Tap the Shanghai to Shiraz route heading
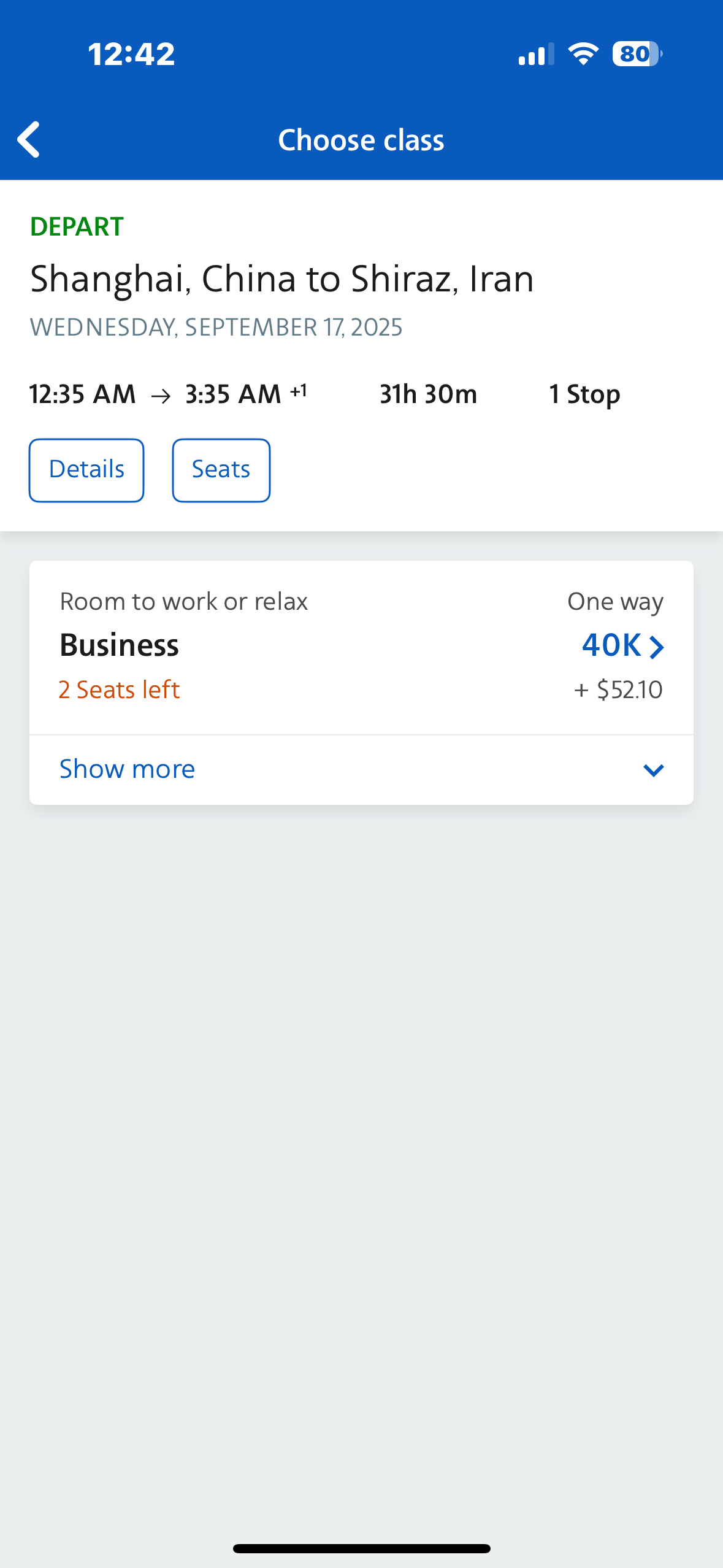The image size is (723, 1568). tap(282, 279)
